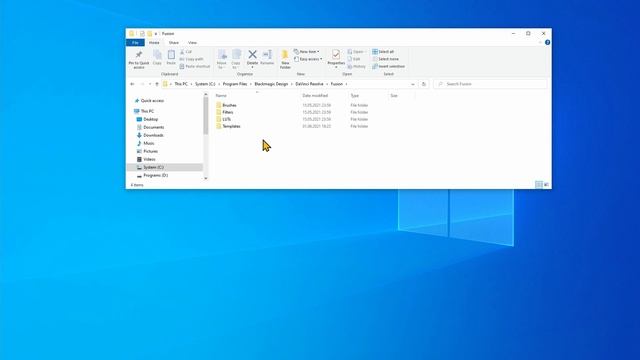Select the Templates folder

point(231,126)
